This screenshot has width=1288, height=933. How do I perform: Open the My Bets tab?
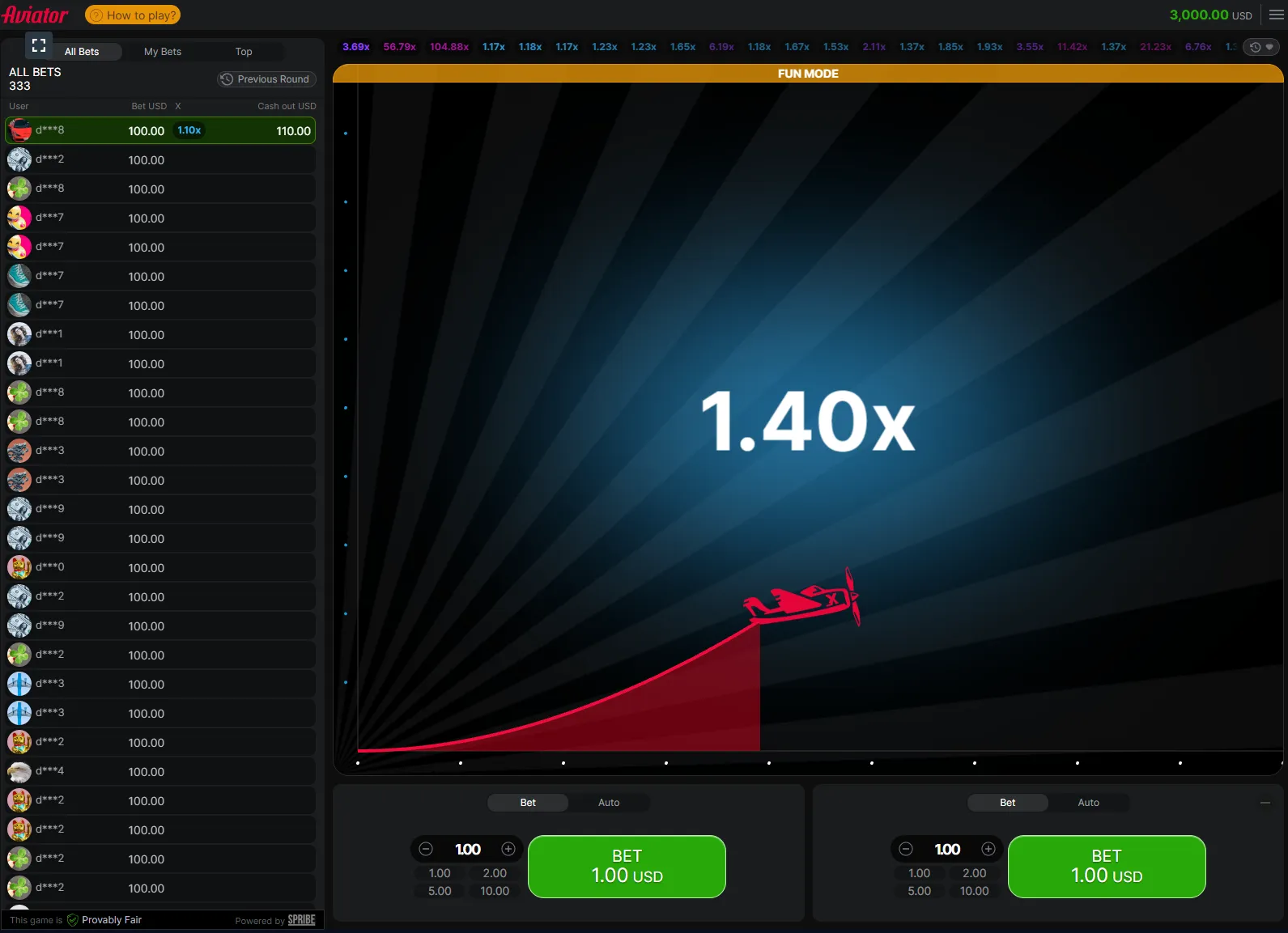click(163, 52)
